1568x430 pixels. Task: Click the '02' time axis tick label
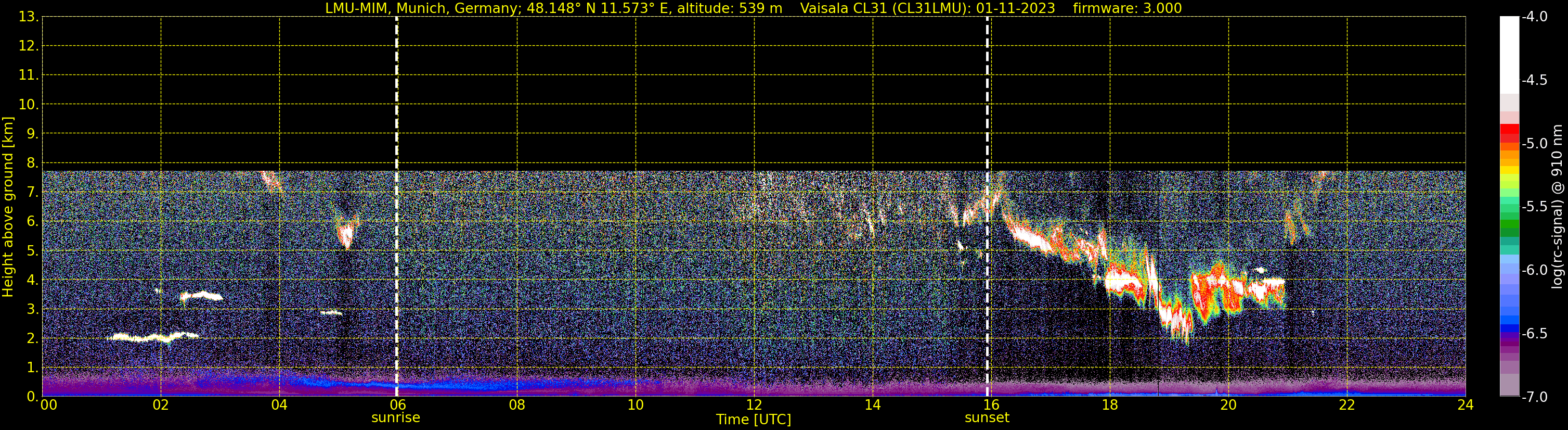coord(161,405)
